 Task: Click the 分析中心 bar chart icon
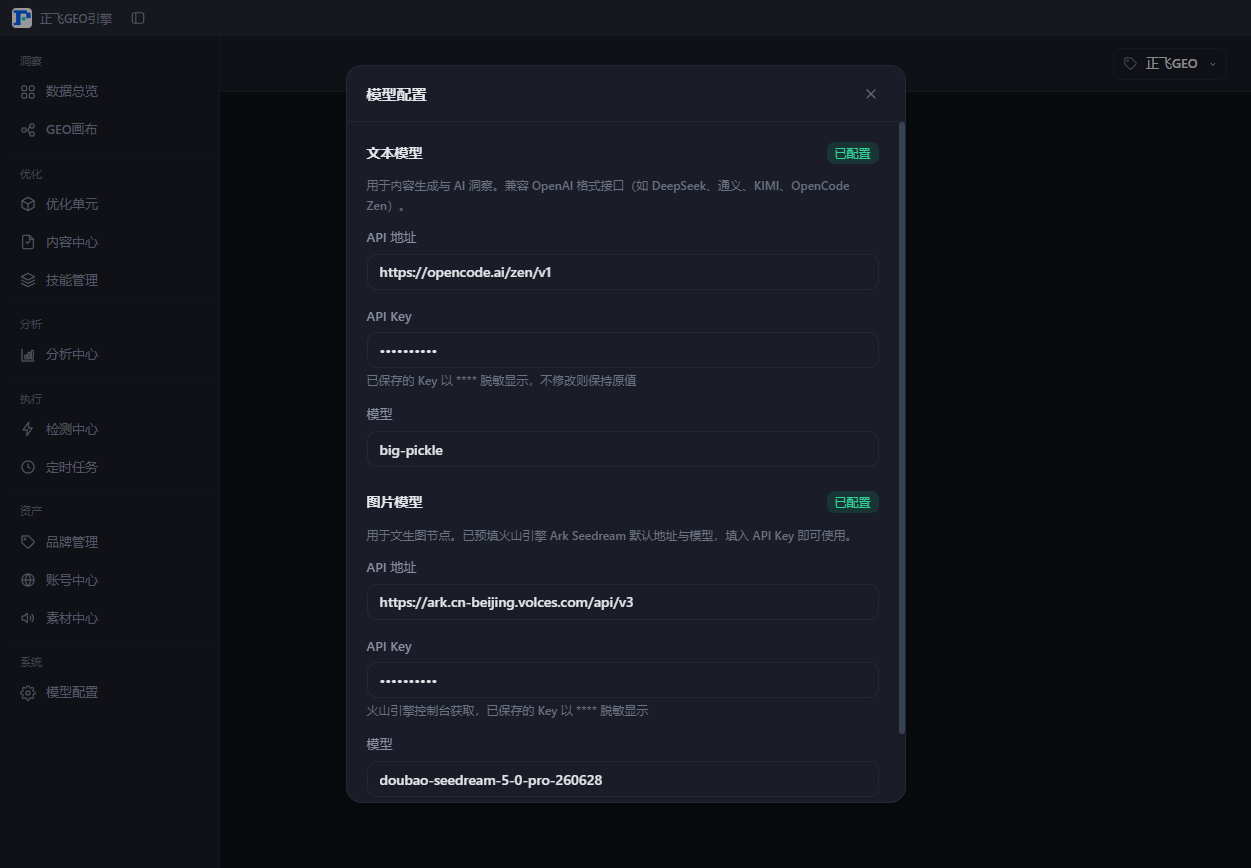click(28, 354)
